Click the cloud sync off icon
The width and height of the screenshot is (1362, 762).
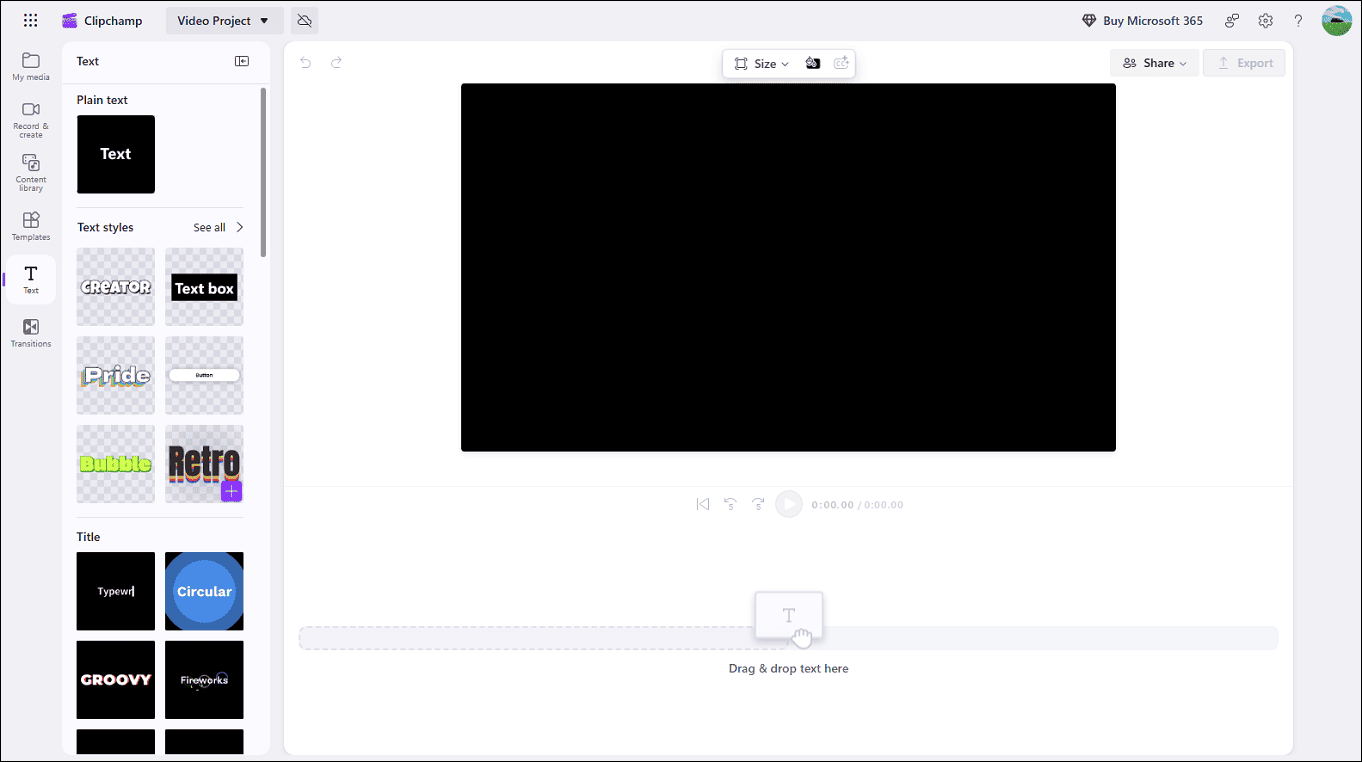pos(305,20)
